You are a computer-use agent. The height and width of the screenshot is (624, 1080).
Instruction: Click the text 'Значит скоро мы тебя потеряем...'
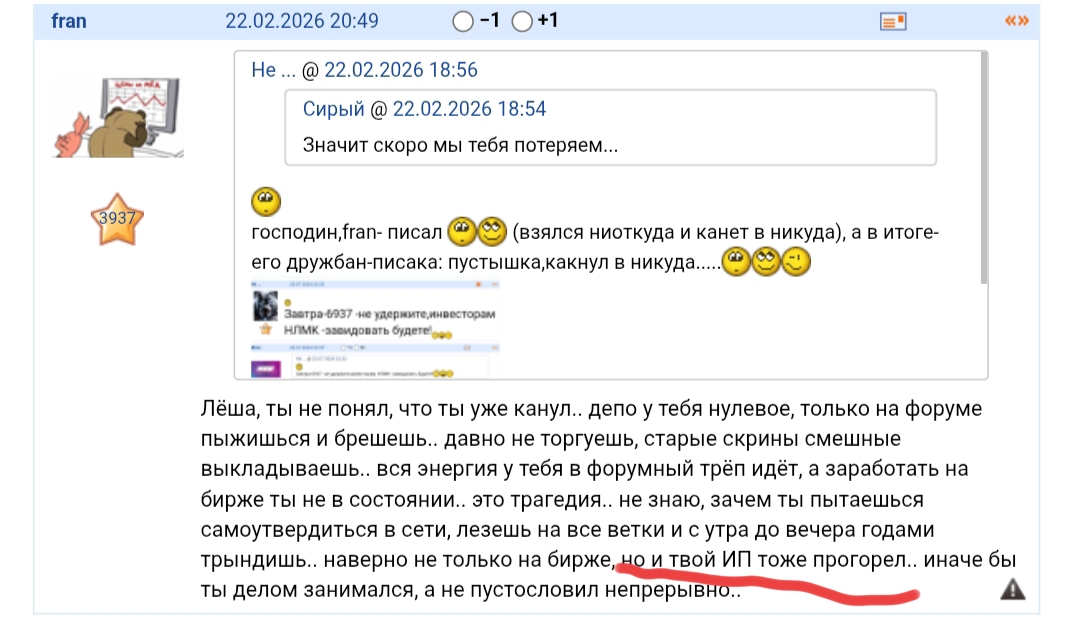(x=460, y=145)
